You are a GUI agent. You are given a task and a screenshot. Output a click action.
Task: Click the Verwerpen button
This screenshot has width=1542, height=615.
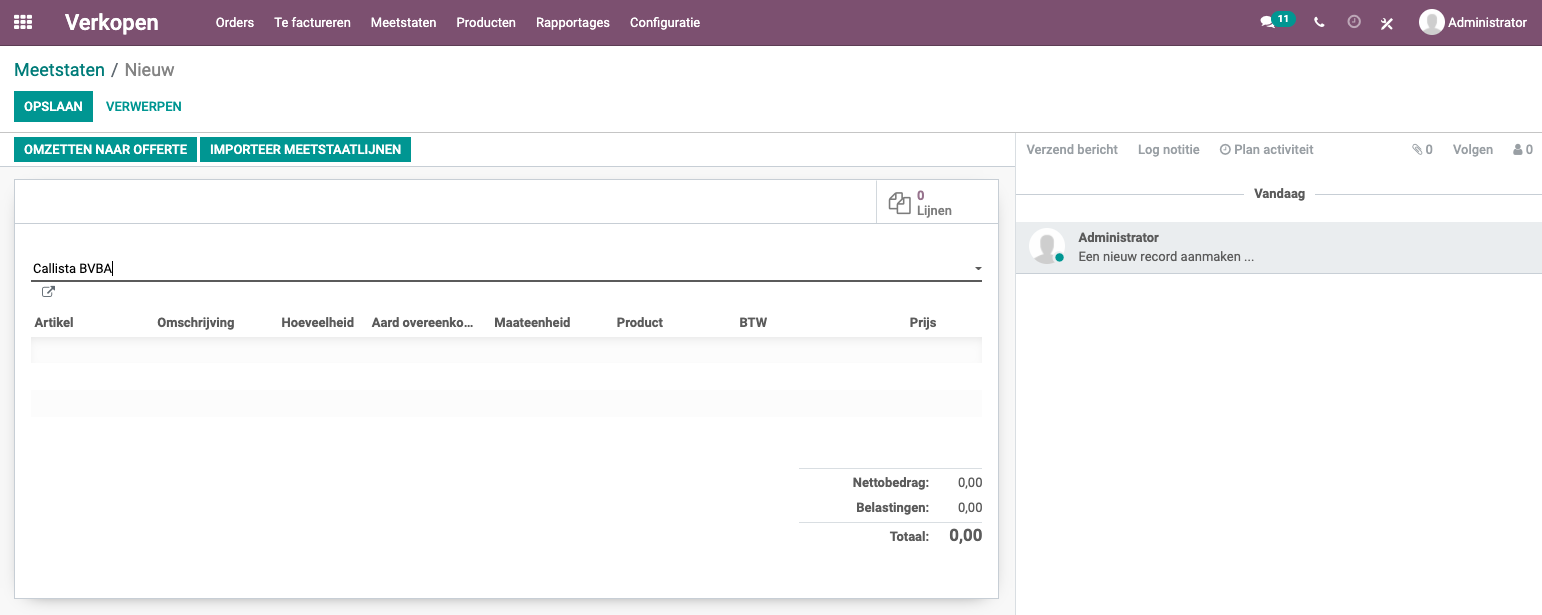click(144, 106)
